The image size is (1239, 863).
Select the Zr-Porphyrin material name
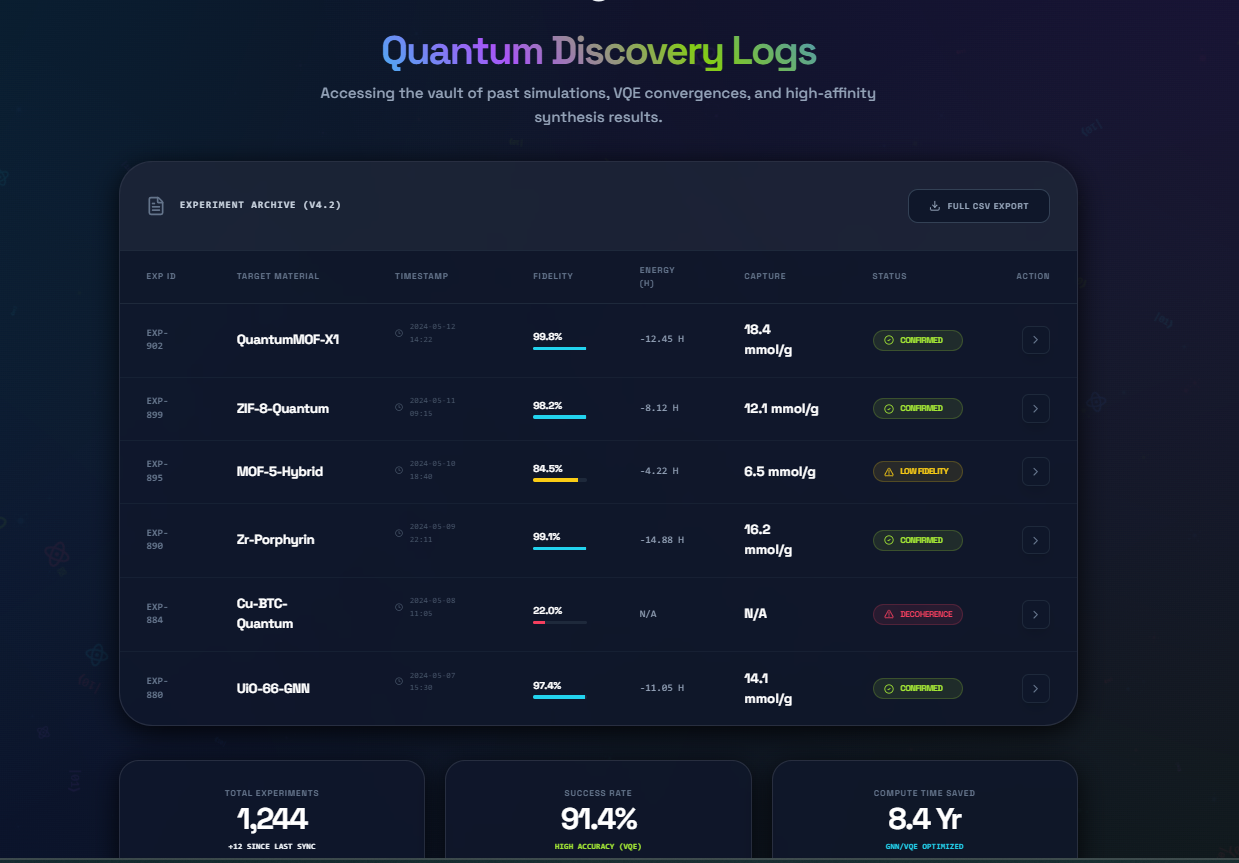point(276,540)
